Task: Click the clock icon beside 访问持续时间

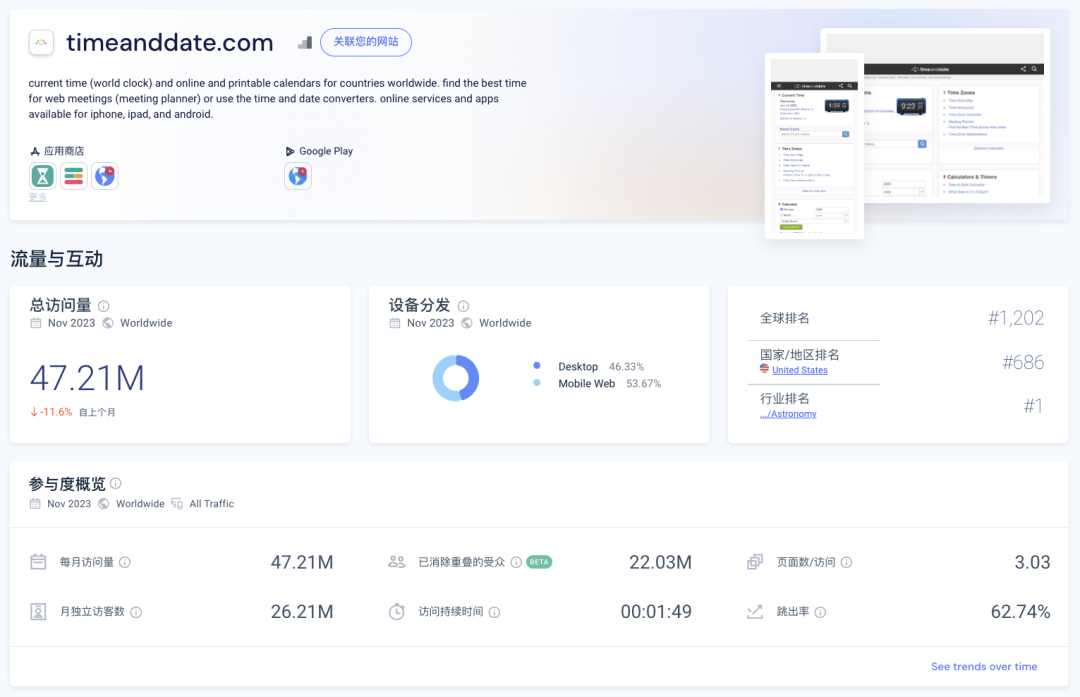Action: pyautogui.click(x=397, y=612)
